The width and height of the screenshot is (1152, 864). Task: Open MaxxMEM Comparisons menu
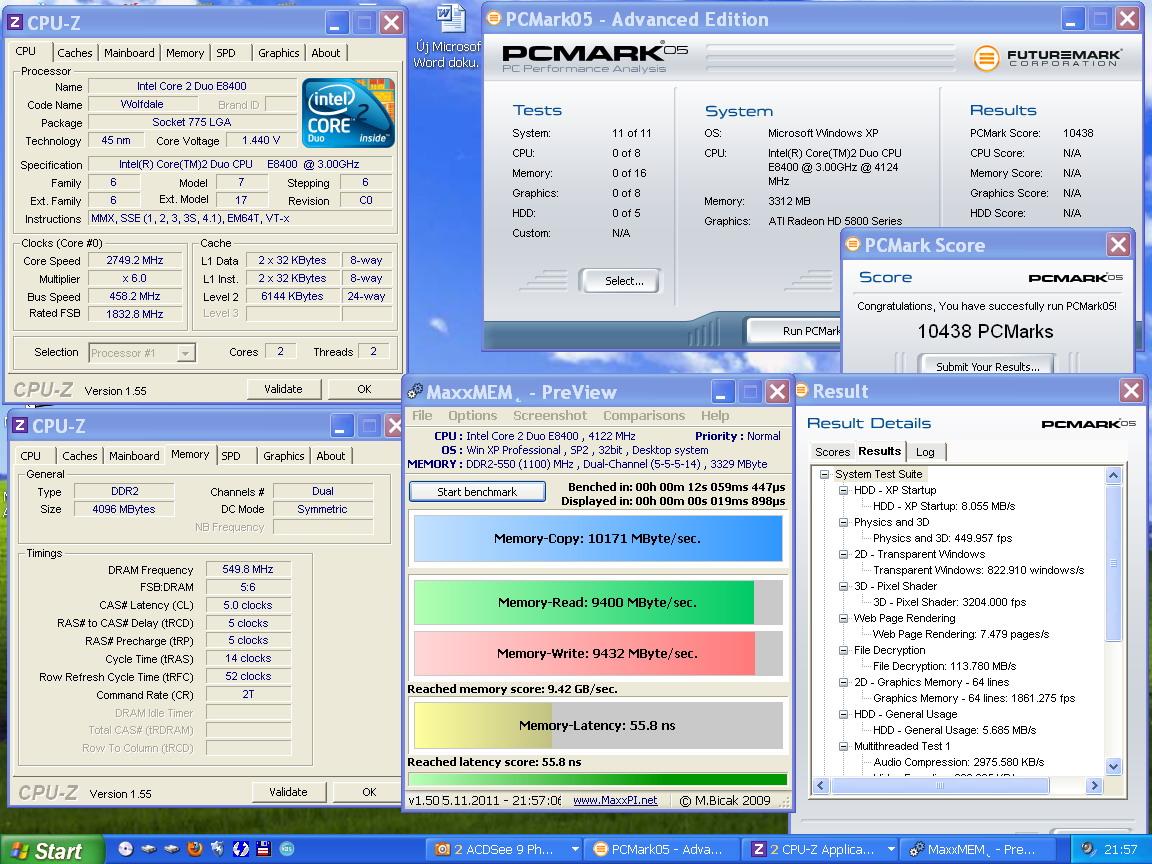click(644, 416)
